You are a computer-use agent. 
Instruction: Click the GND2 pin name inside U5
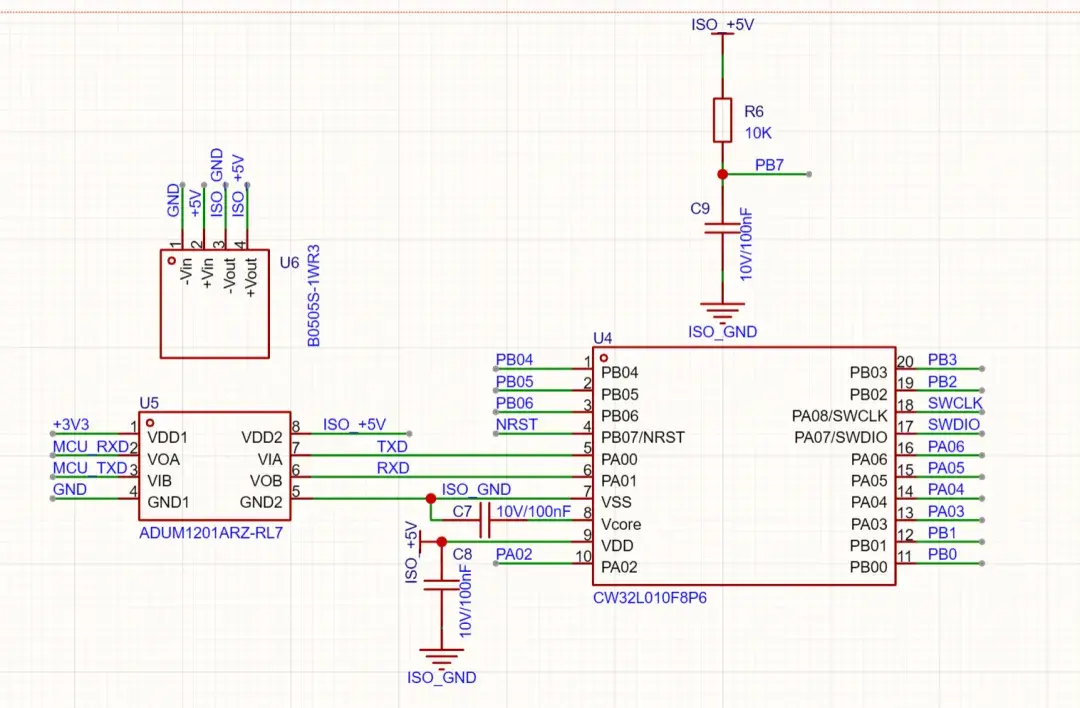[261, 502]
